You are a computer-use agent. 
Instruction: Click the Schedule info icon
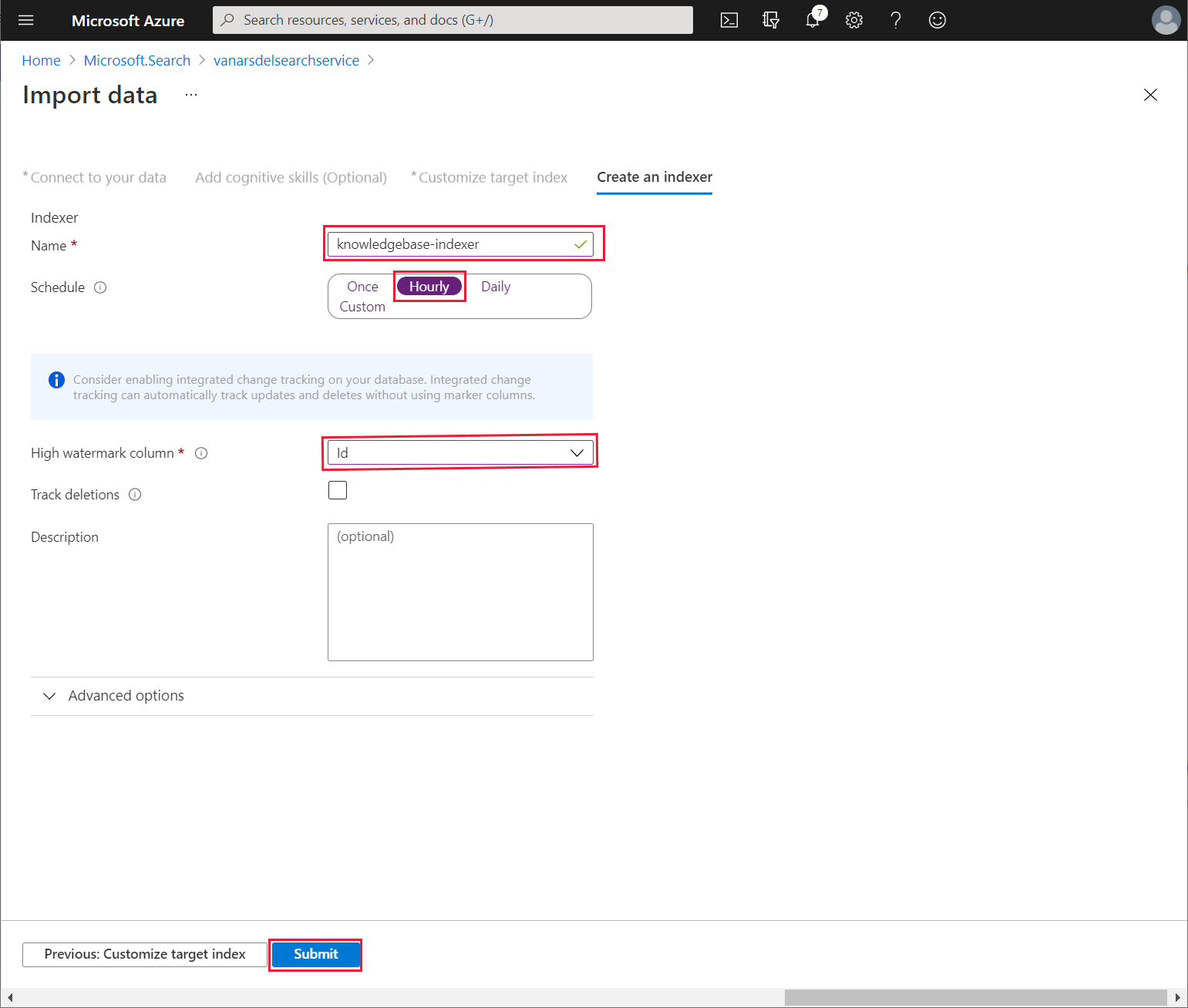tap(100, 287)
